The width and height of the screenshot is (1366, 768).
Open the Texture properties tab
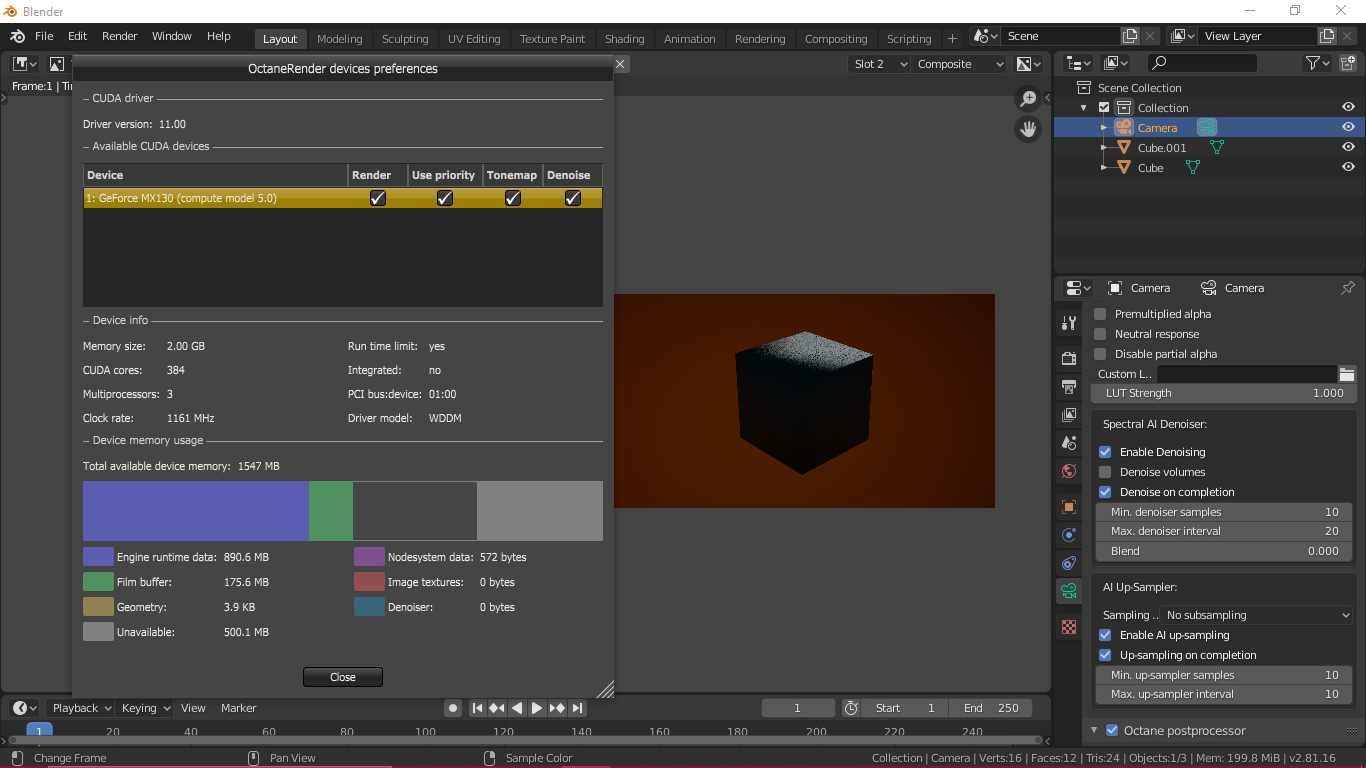(1069, 627)
